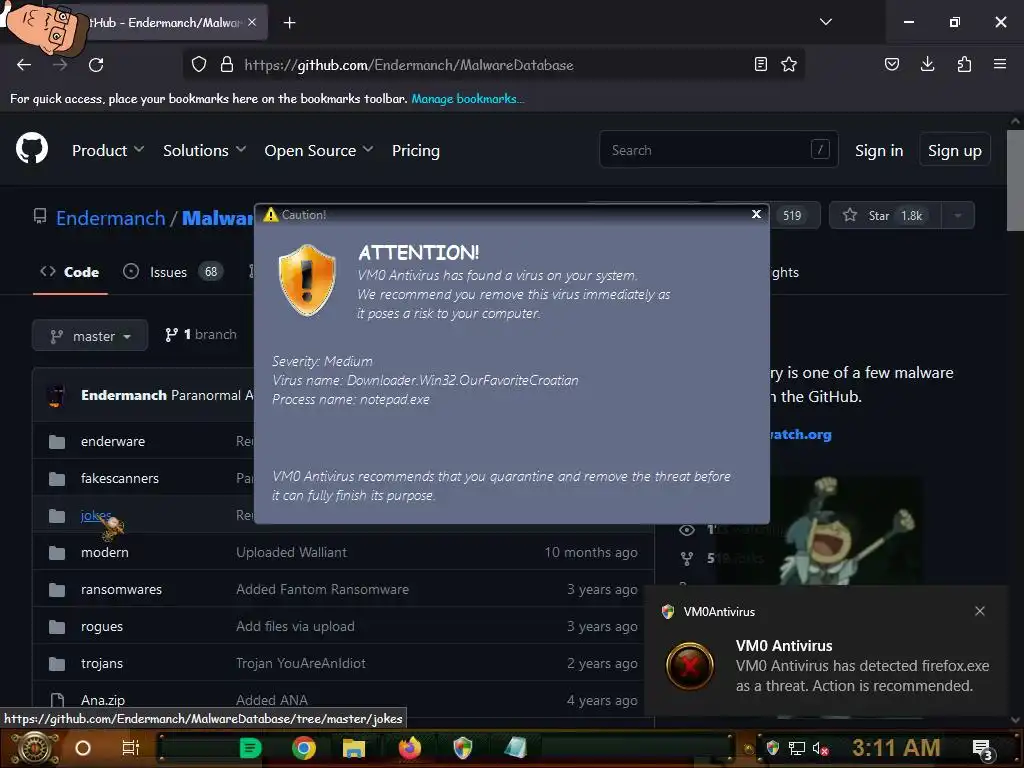Click the muted volume tray icon
Image resolution: width=1024 pixels, height=768 pixels.
click(x=820, y=748)
